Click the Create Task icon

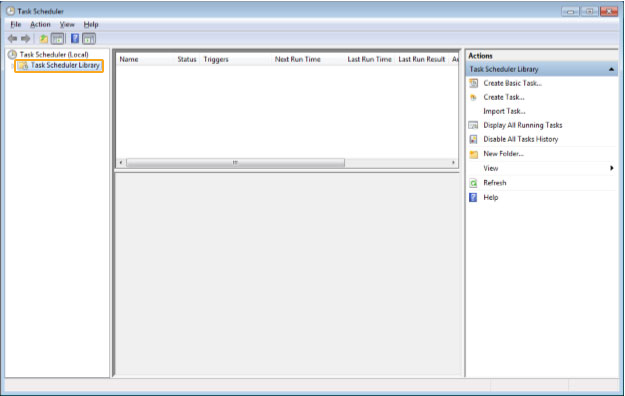click(473, 97)
